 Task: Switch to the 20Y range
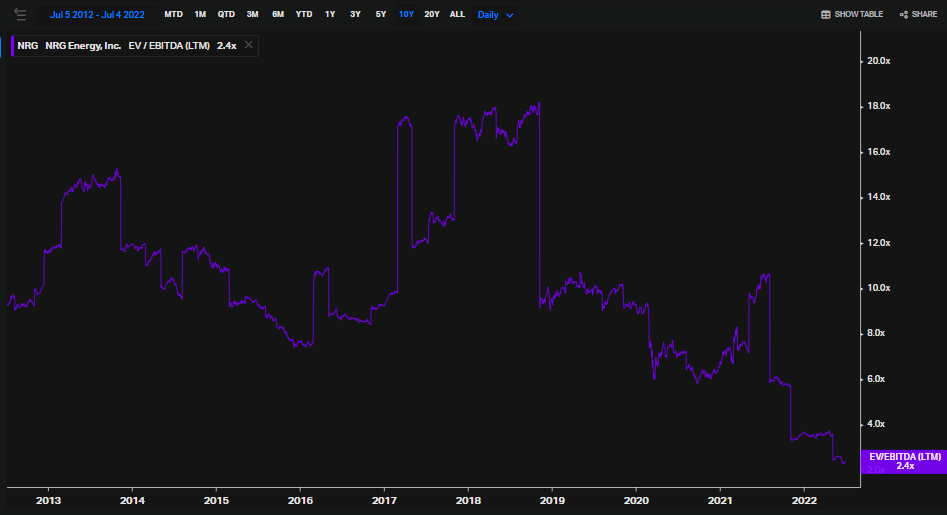click(431, 15)
